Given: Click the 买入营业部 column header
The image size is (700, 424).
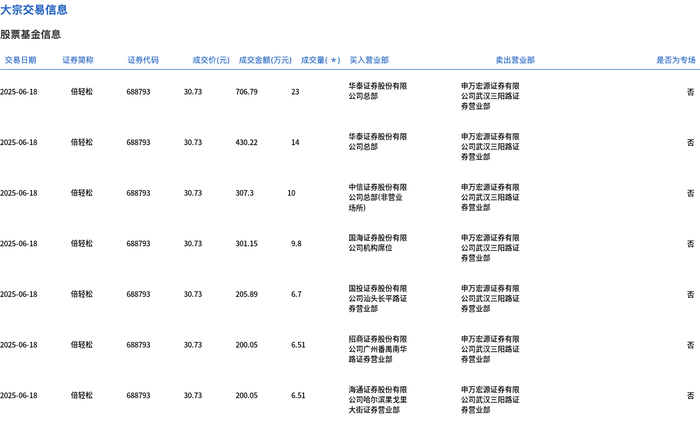Looking at the screenshot, I should point(369,60).
